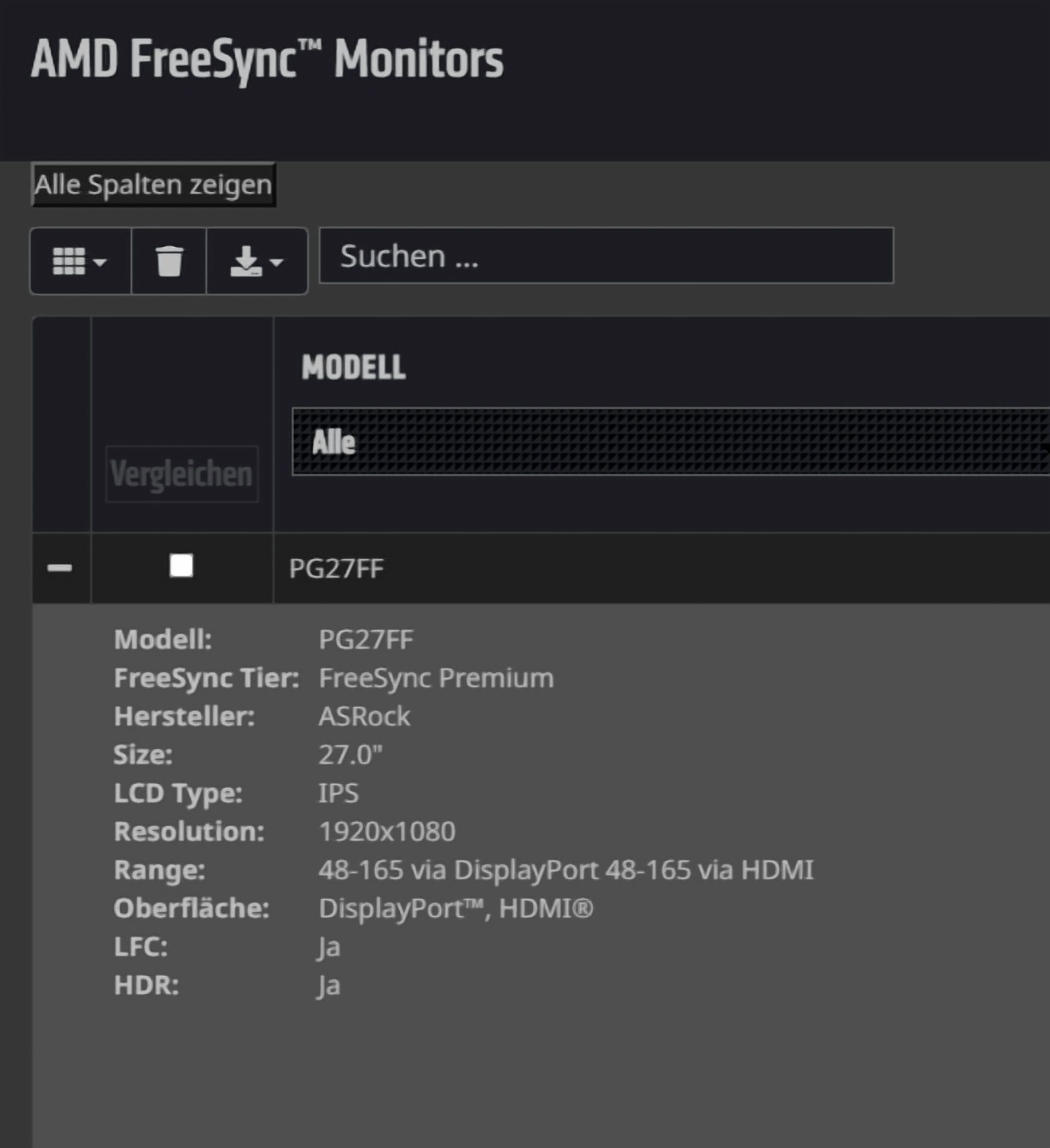The height and width of the screenshot is (1148, 1050).
Task: Click the 'LCD Type:' label
Action: [x=178, y=793]
